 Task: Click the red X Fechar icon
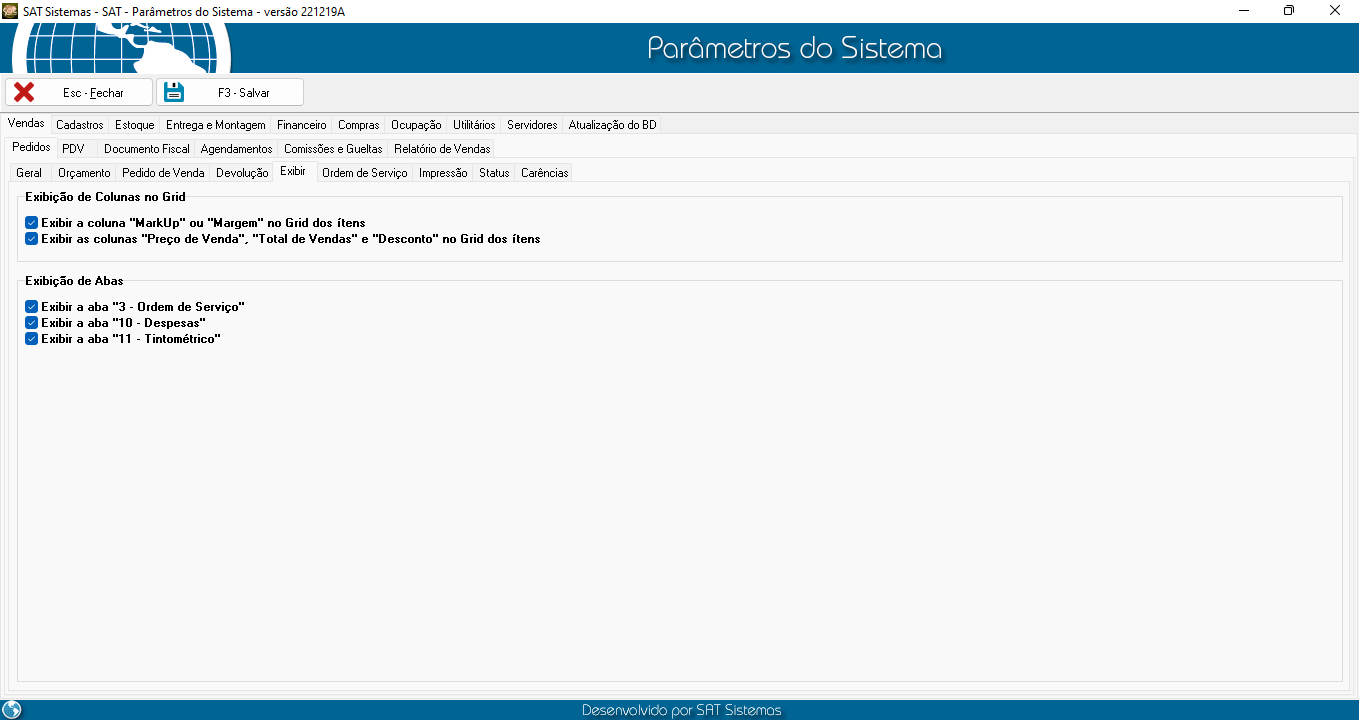pos(24,92)
